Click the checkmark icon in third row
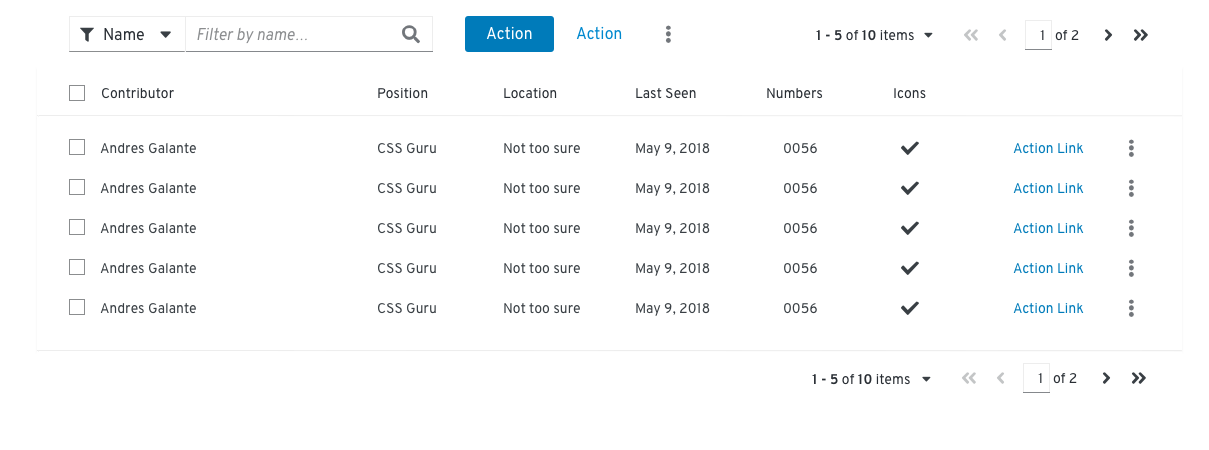Viewport: 1209px width, 450px height. 909,228
